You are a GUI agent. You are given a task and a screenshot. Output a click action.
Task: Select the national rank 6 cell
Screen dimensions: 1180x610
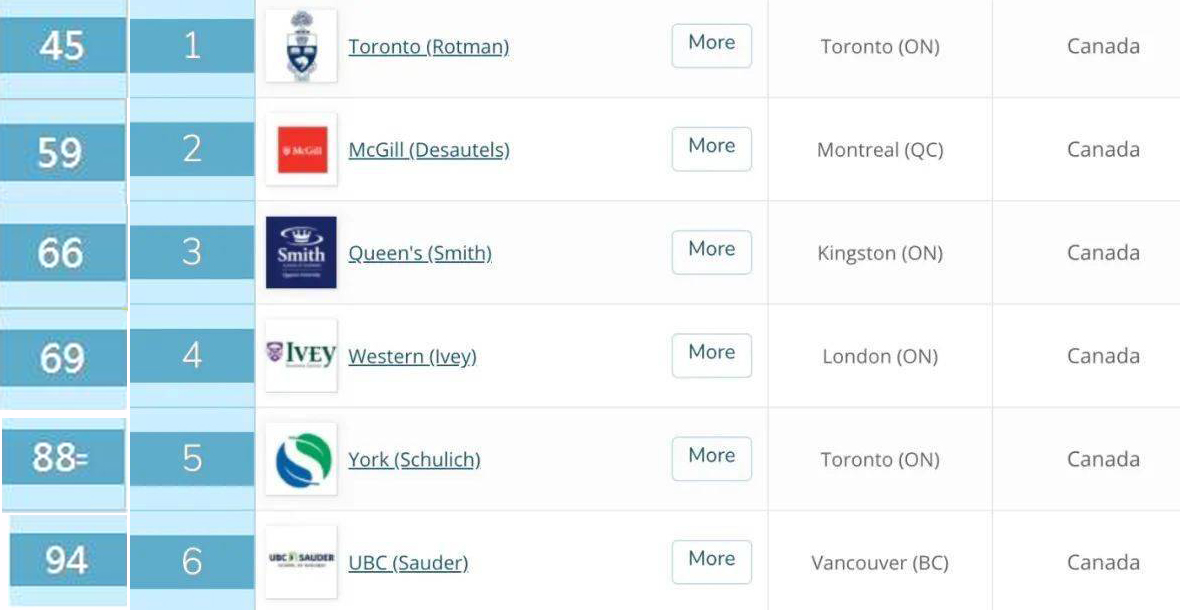(192, 562)
